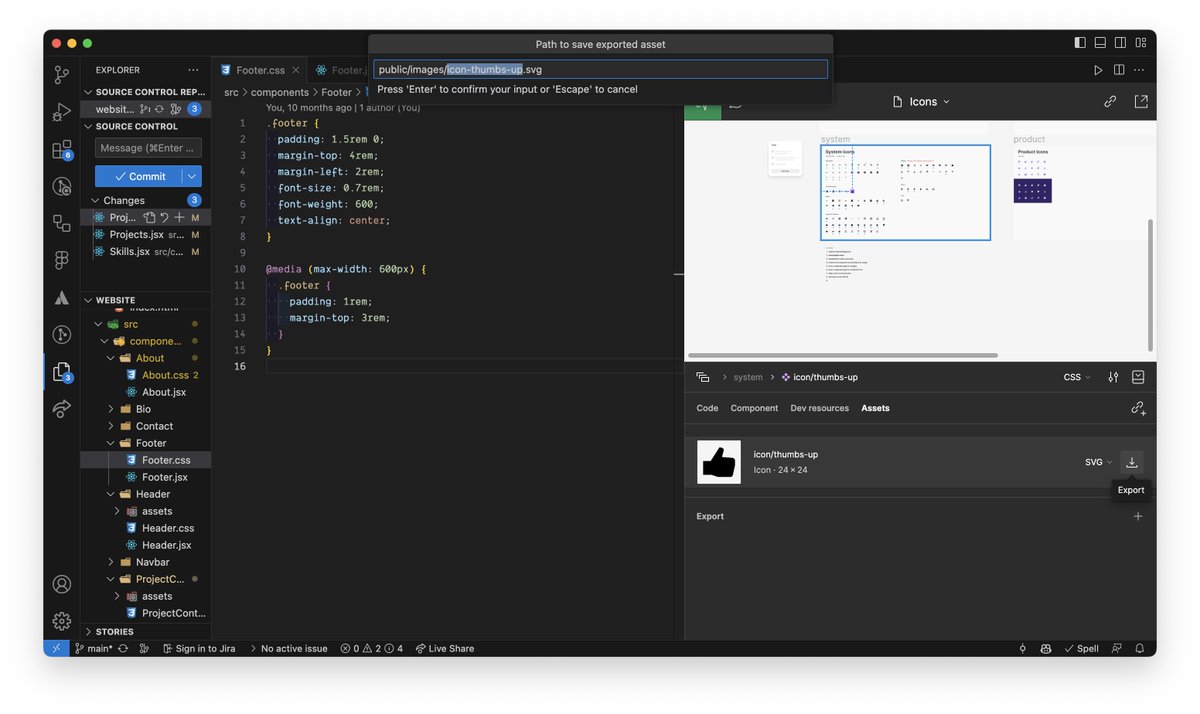Open the Icons page dropdown
The height and width of the screenshot is (714, 1200).
pyautogui.click(x=921, y=101)
